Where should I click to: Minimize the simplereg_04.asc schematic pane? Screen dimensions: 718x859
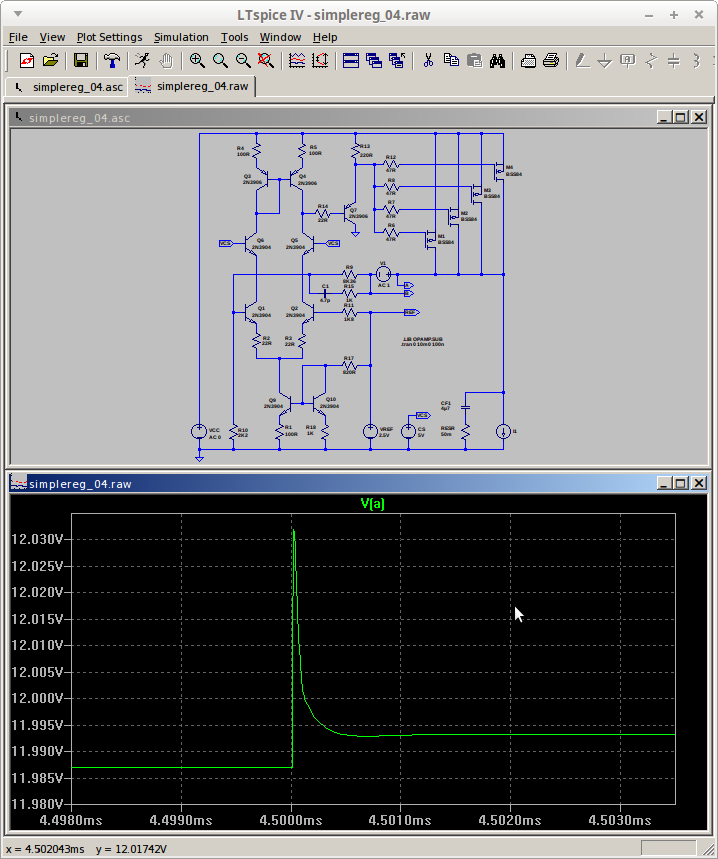click(664, 117)
